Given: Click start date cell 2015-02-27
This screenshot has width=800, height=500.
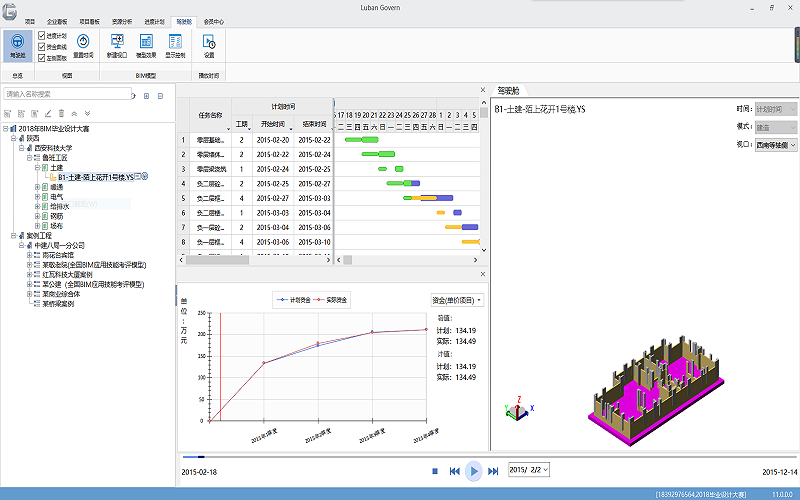Looking at the screenshot, I should point(273,198).
